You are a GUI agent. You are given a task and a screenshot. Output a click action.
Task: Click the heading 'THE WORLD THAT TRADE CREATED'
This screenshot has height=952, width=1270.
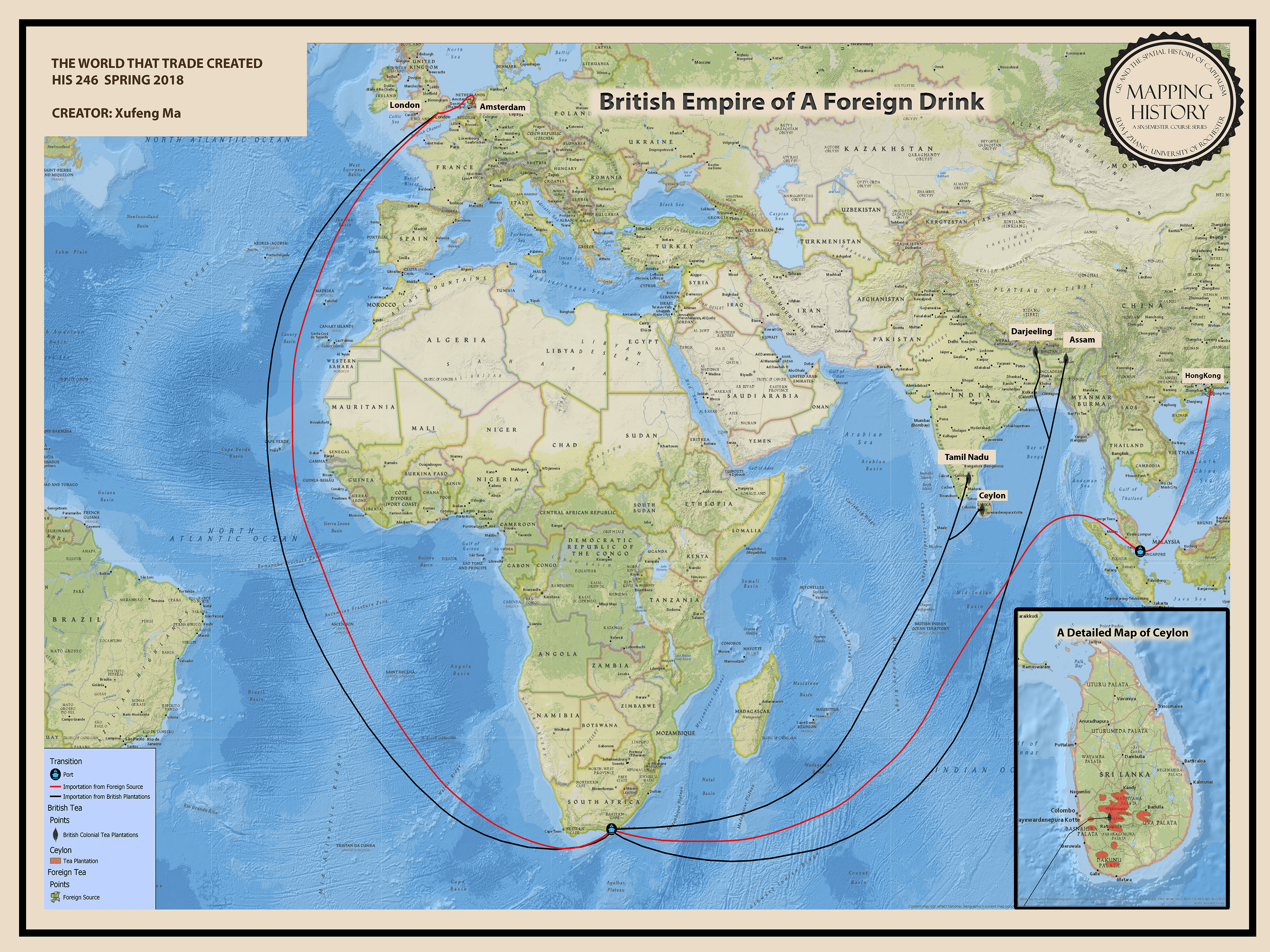pyautogui.click(x=157, y=63)
